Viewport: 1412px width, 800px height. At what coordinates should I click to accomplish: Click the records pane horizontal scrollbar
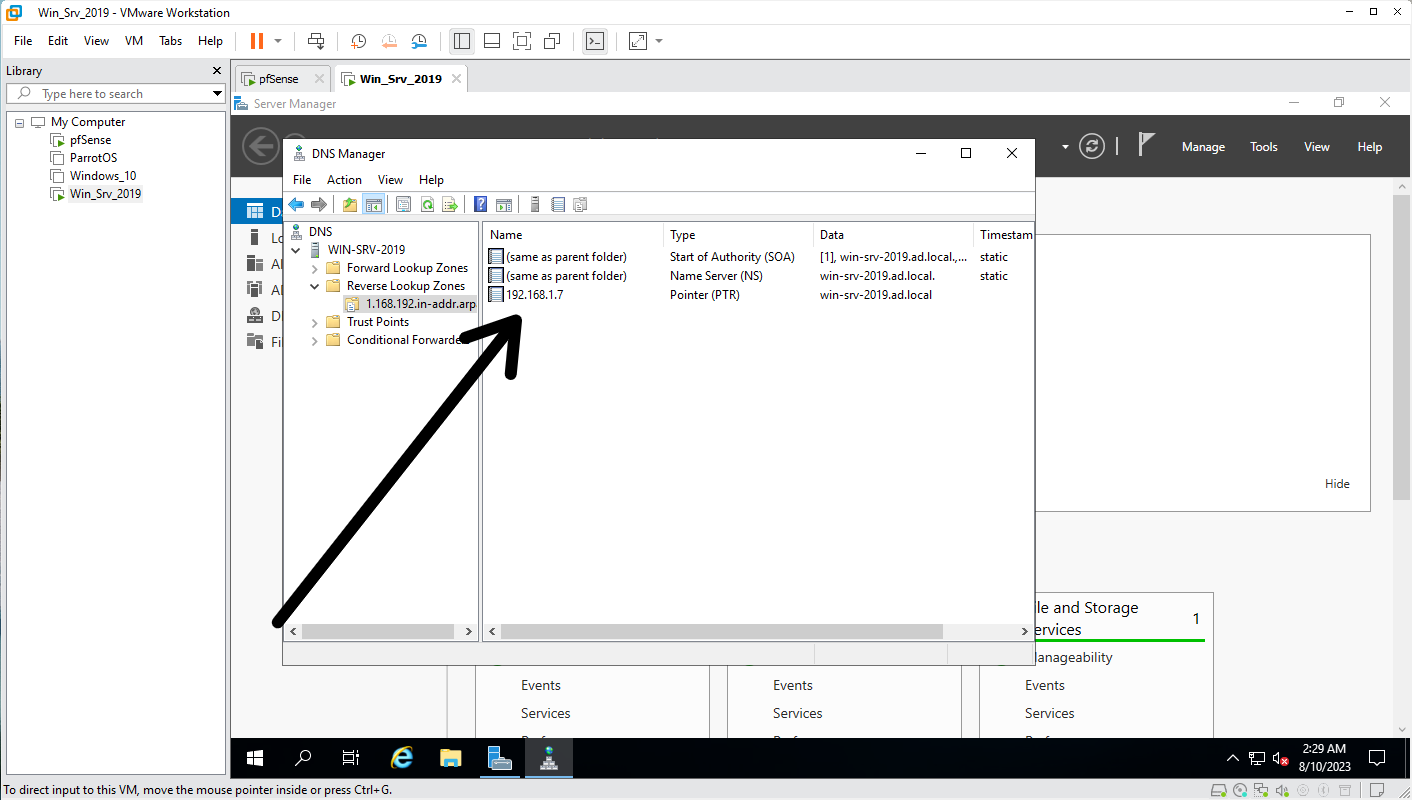point(722,632)
